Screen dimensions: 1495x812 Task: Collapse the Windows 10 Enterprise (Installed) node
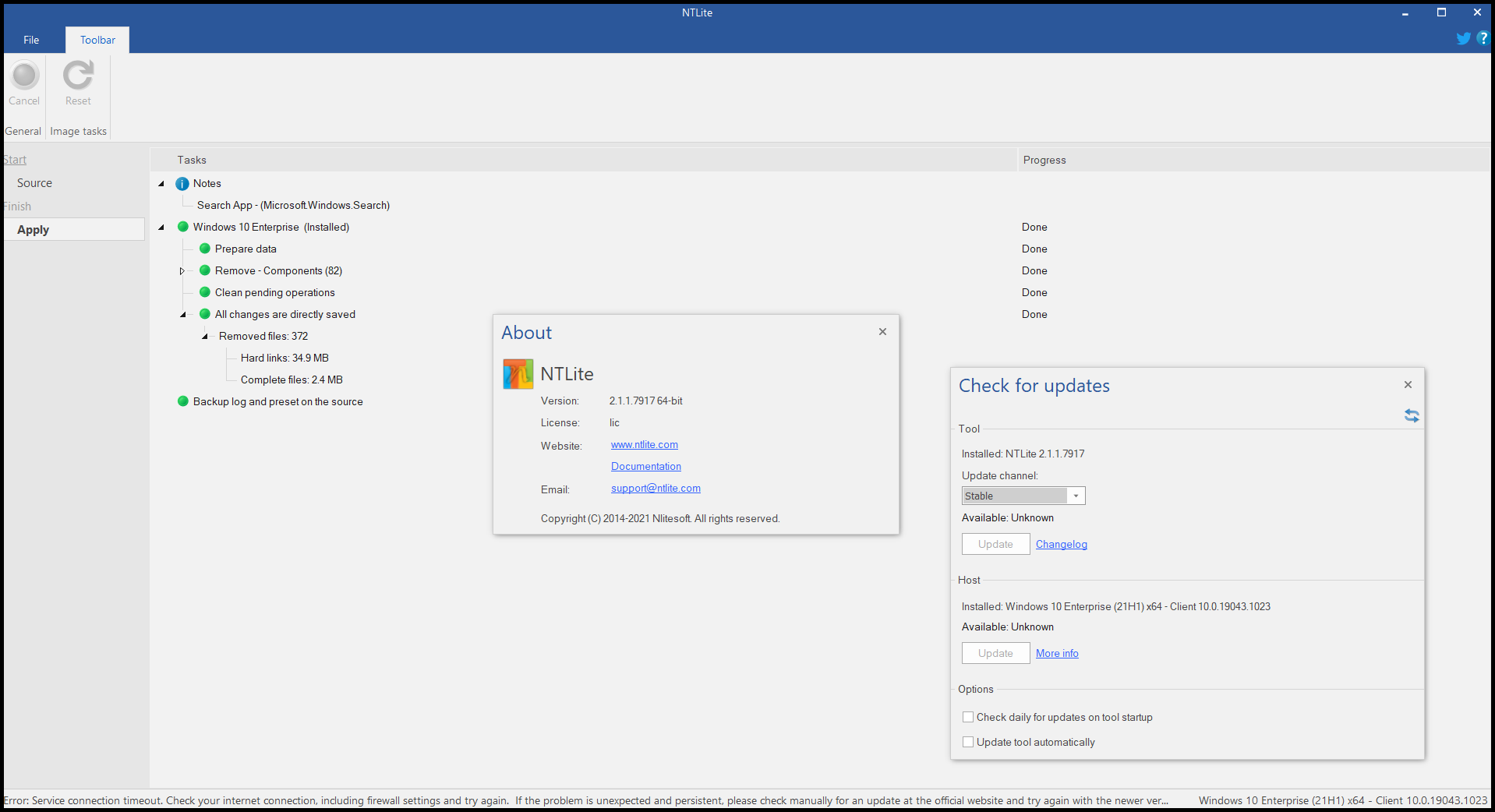click(x=161, y=228)
